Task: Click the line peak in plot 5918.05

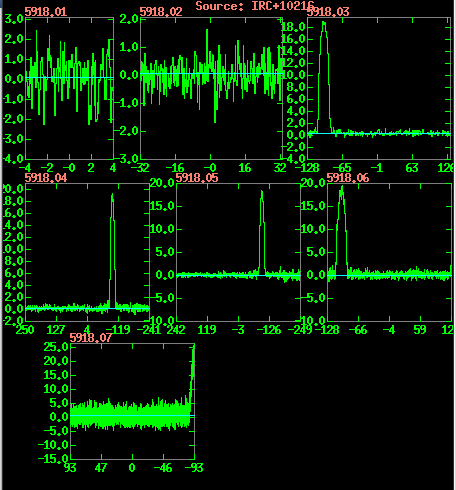Action: (x=262, y=232)
